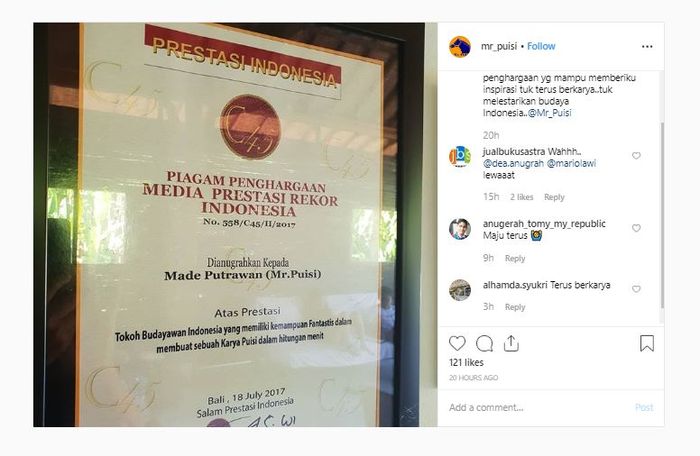This screenshot has height=456, width=700.
Task: Open mr_puisi profile avatar
Action: (460, 46)
